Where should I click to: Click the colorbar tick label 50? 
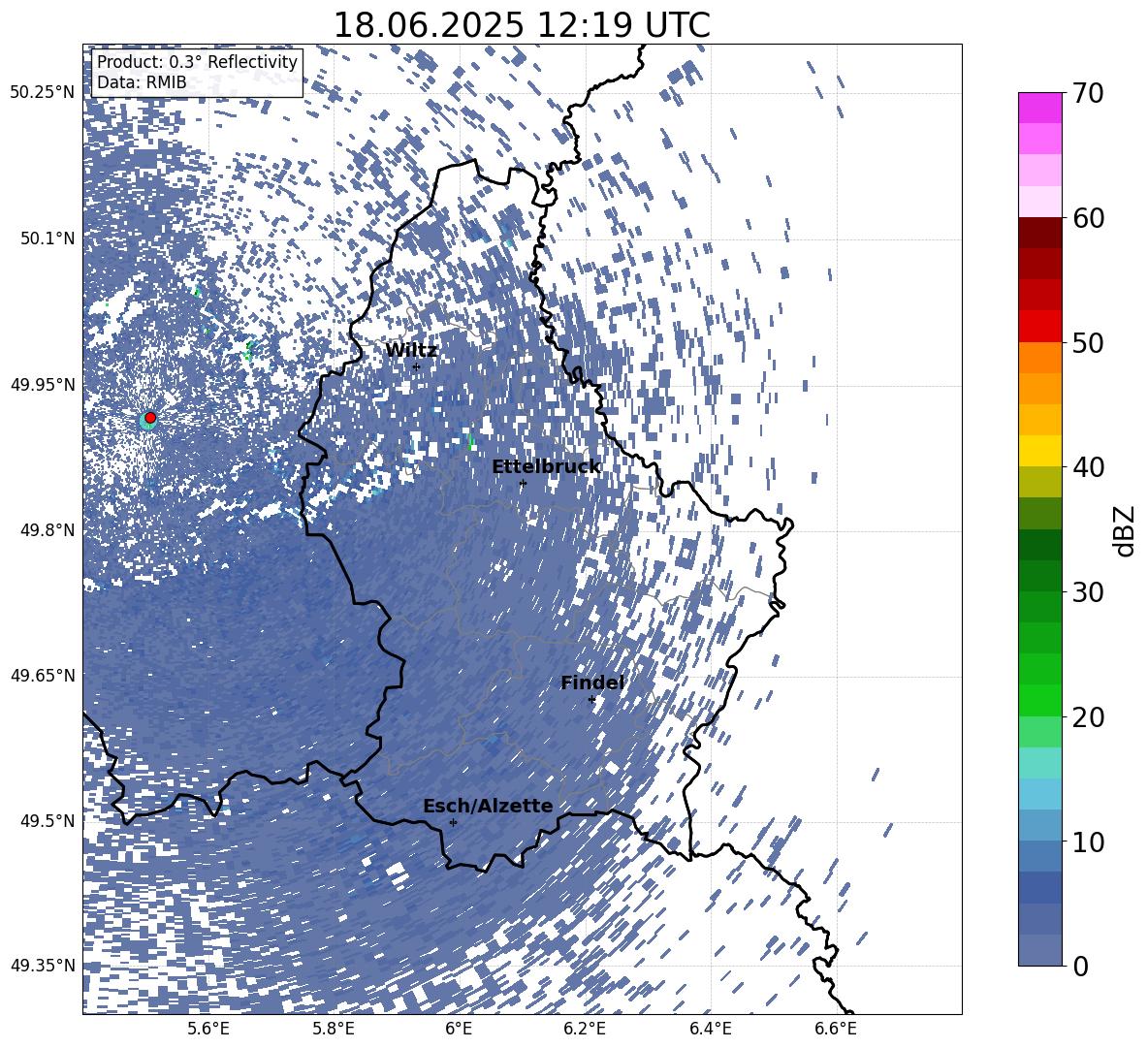[1088, 342]
